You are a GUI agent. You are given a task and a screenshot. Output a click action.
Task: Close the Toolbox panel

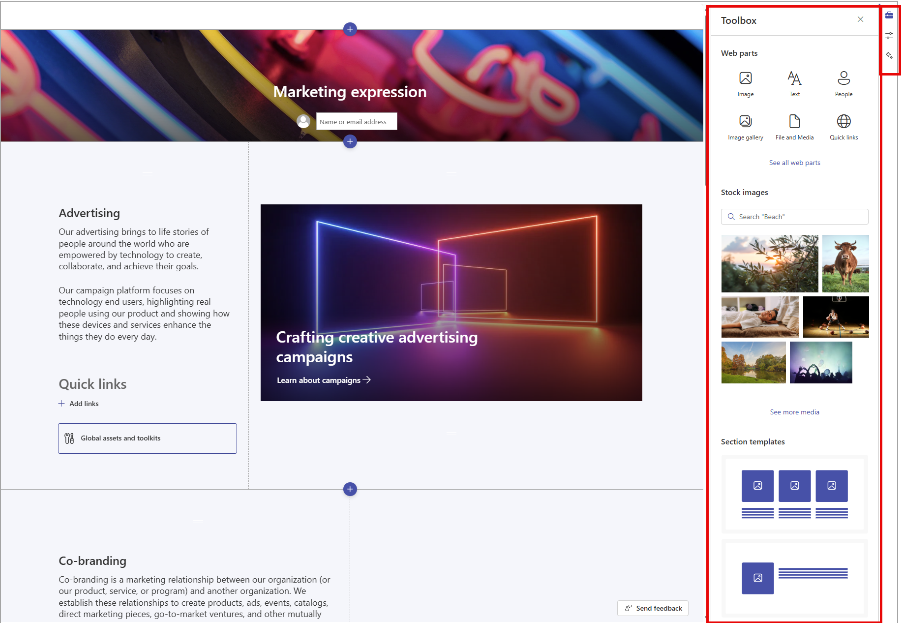click(x=861, y=20)
